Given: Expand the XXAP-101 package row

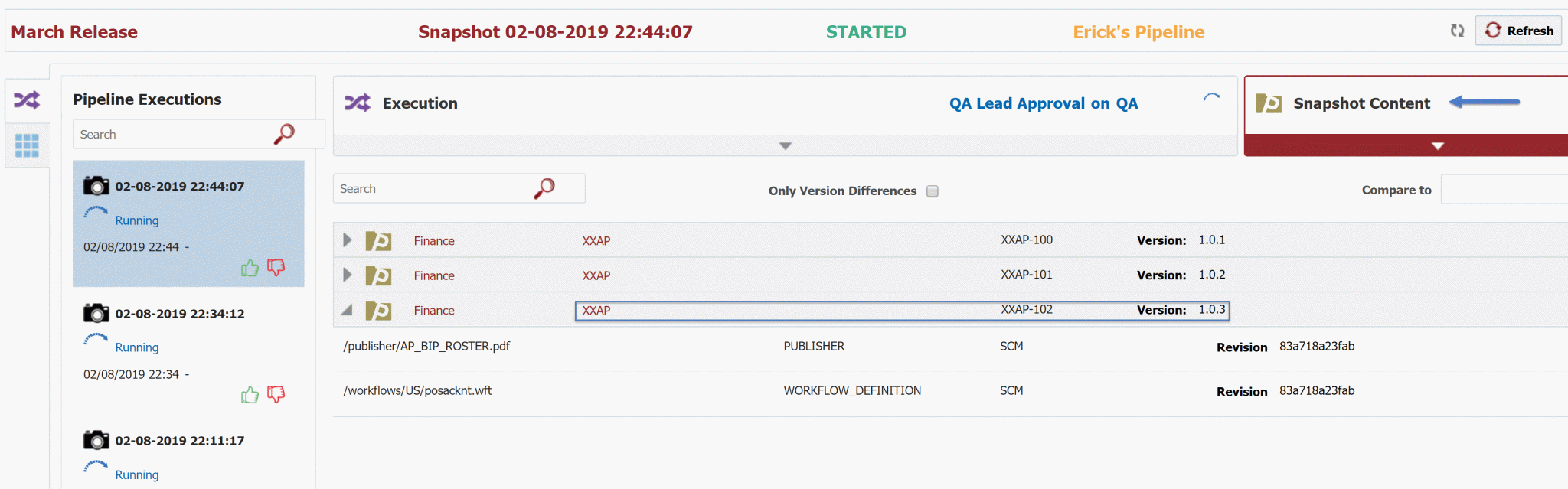Looking at the screenshot, I should [348, 275].
